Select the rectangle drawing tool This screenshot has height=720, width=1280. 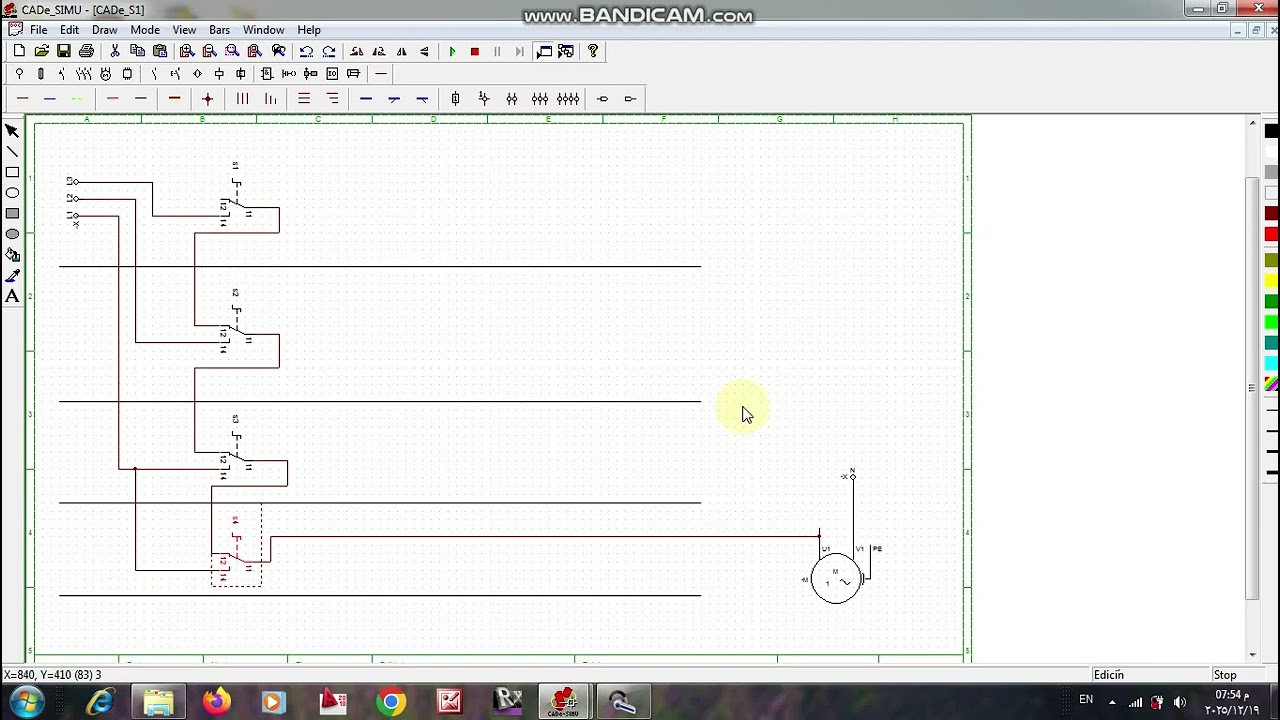tap(12, 172)
